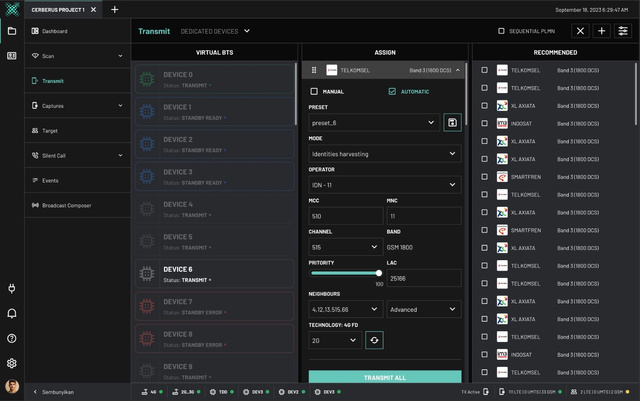The width and height of the screenshot is (640, 401).
Task: Open the Mode dropdown showing Identities harvesting
Action: click(x=385, y=154)
